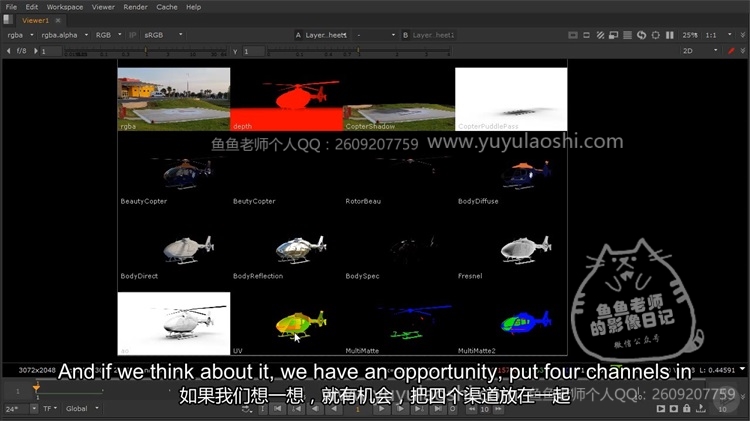Open the TF playback mode dropdown
Viewport: 750px width, 421px height.
(50, 409)
